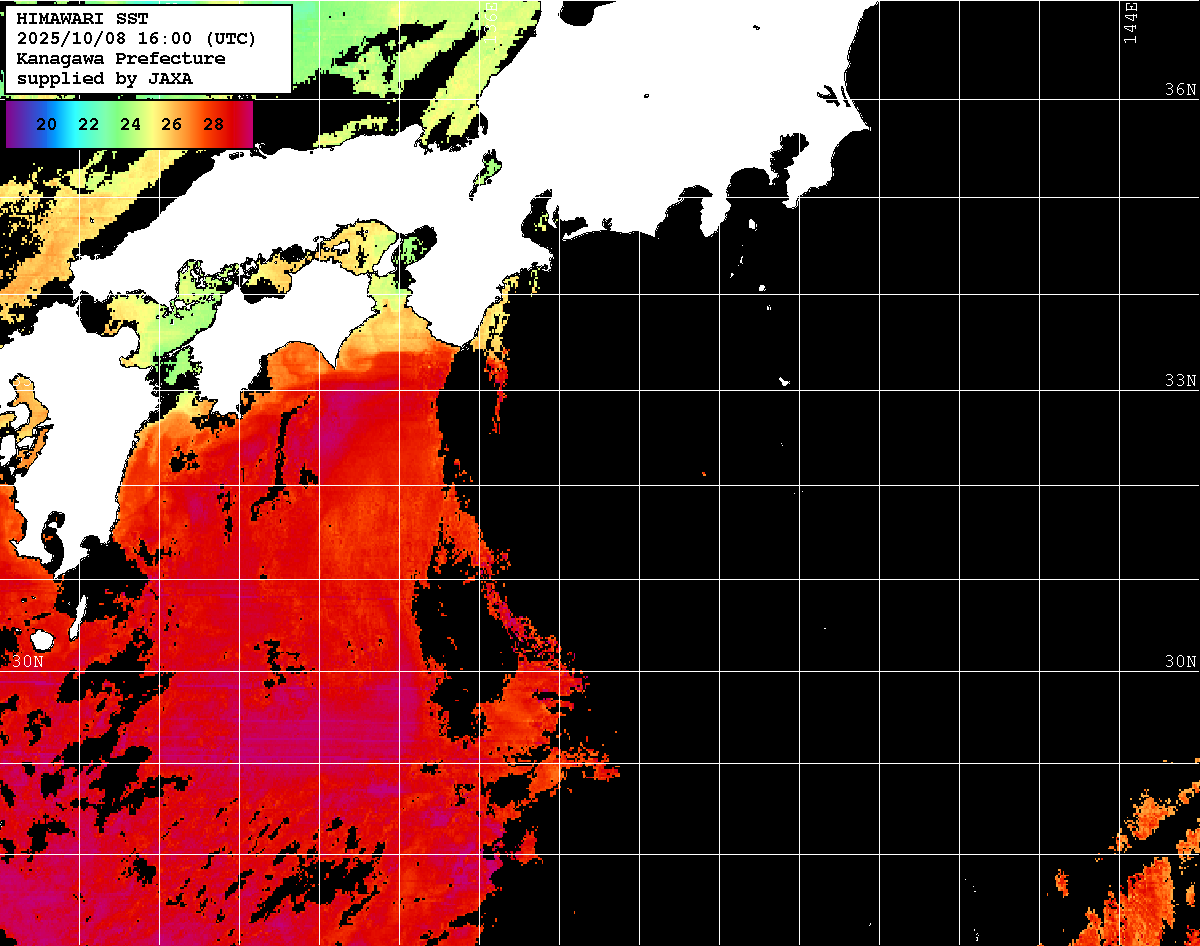Select the 20 value on the color scale
This screenshot has width=1200, height=946.
46,124
